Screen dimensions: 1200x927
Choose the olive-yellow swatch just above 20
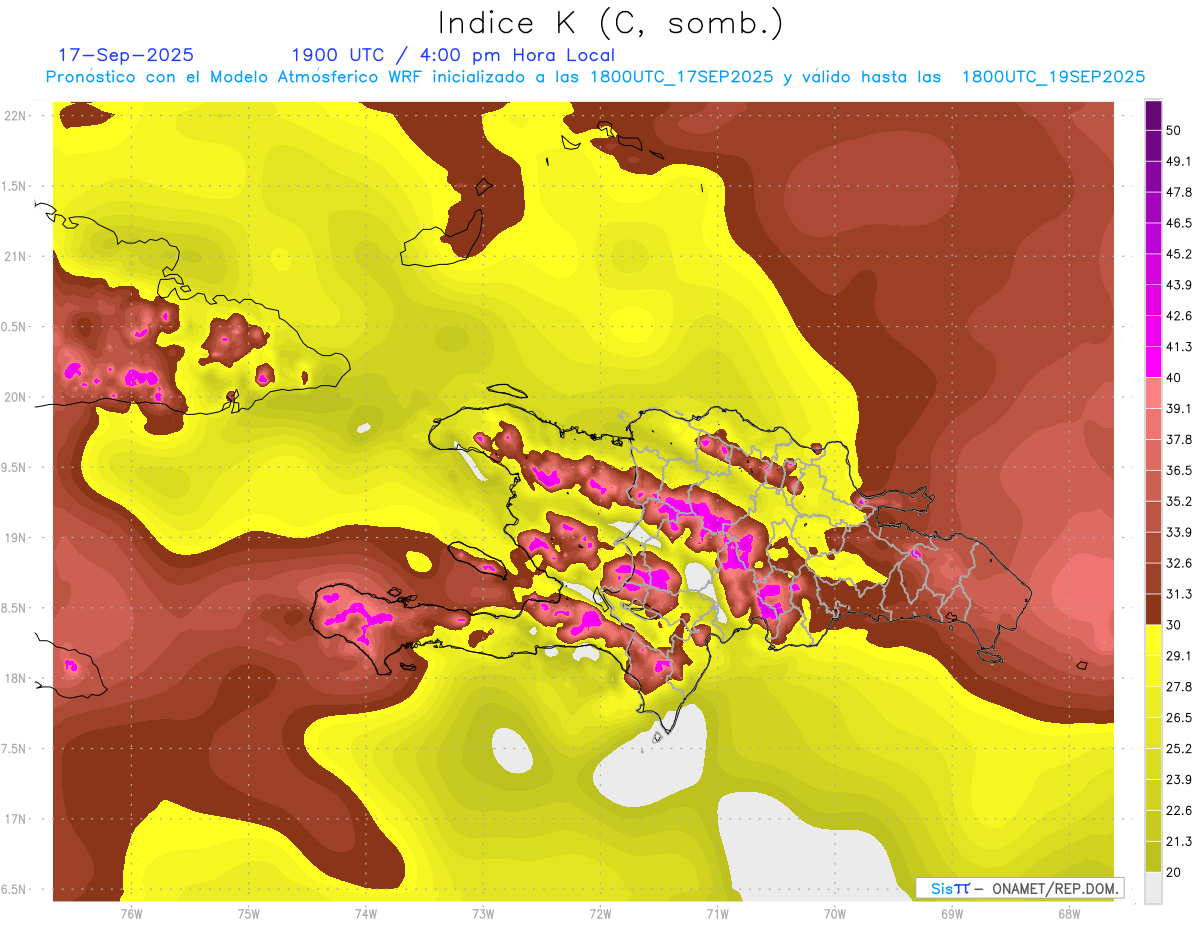coord(1153,856)
